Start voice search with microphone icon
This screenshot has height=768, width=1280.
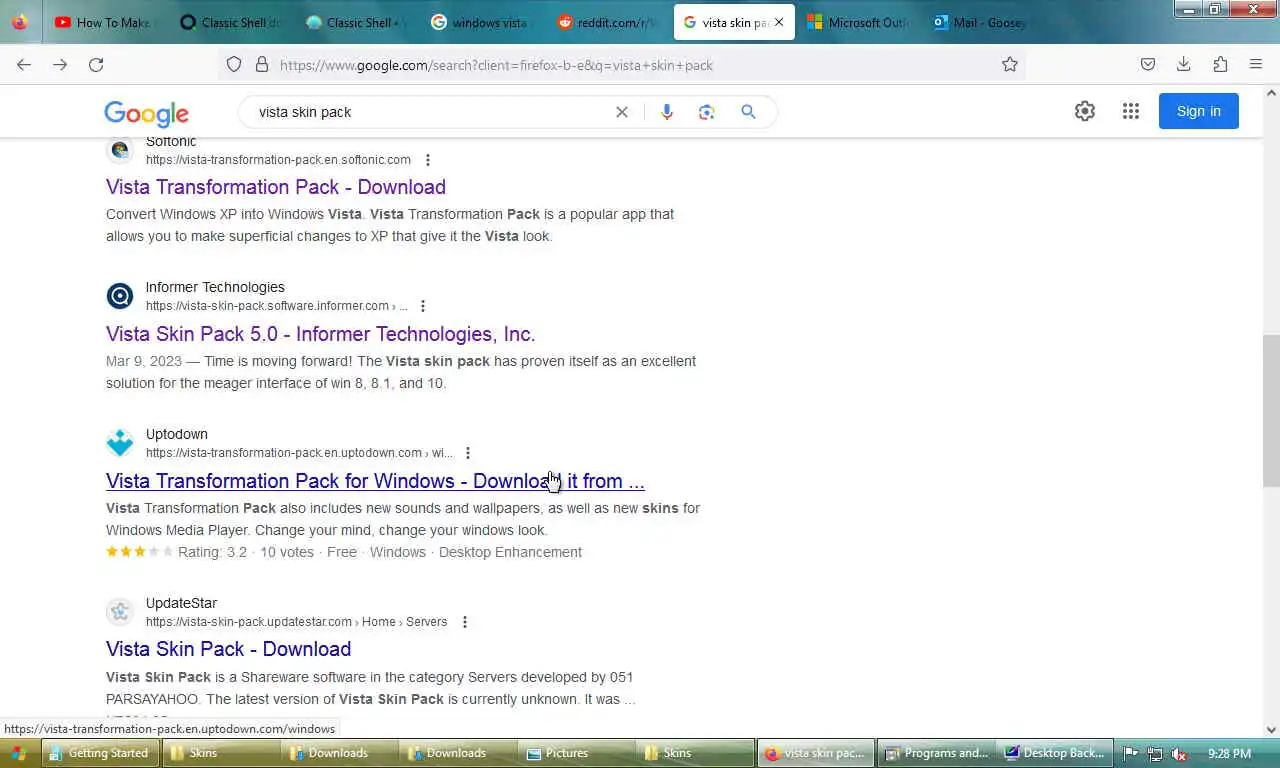[667, 112]
